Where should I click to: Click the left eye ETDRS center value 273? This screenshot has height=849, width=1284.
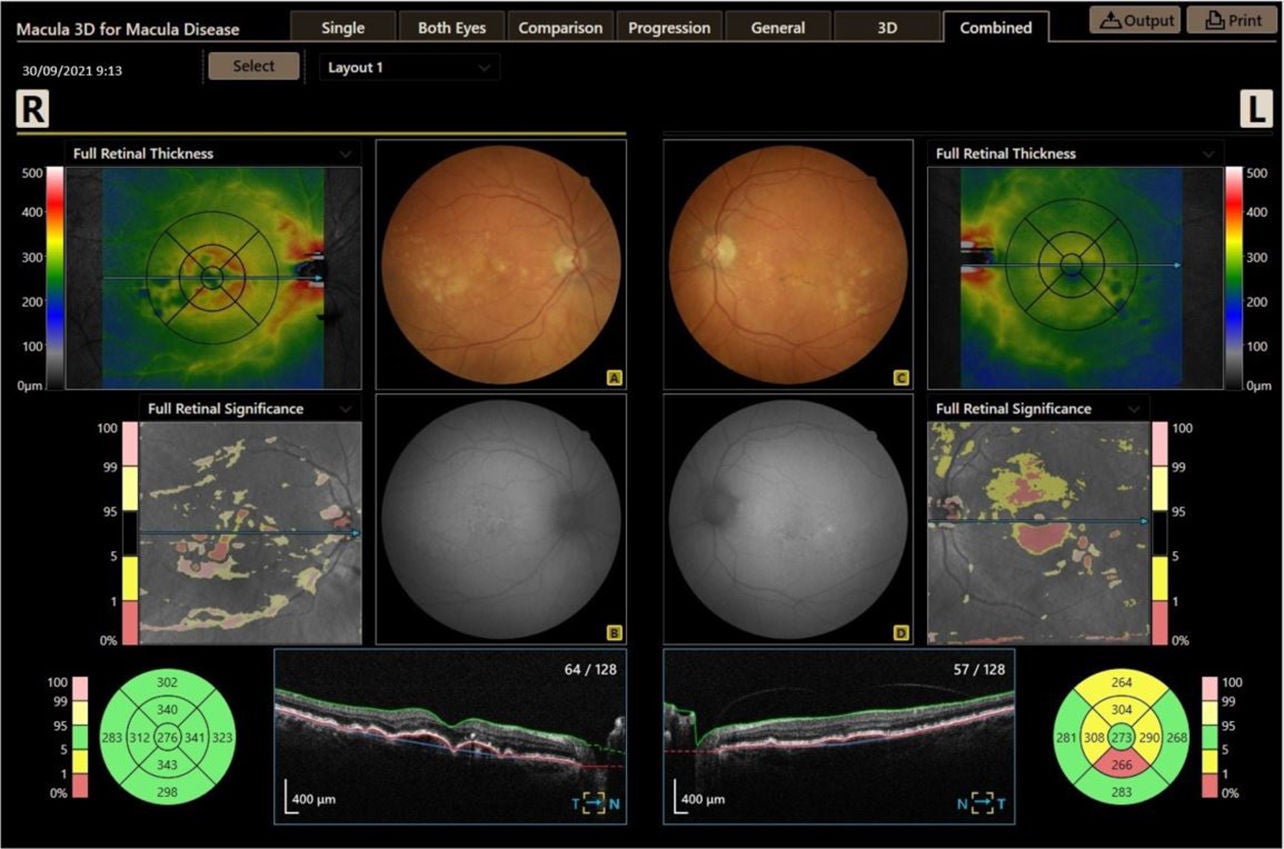tap(1120, 737)
